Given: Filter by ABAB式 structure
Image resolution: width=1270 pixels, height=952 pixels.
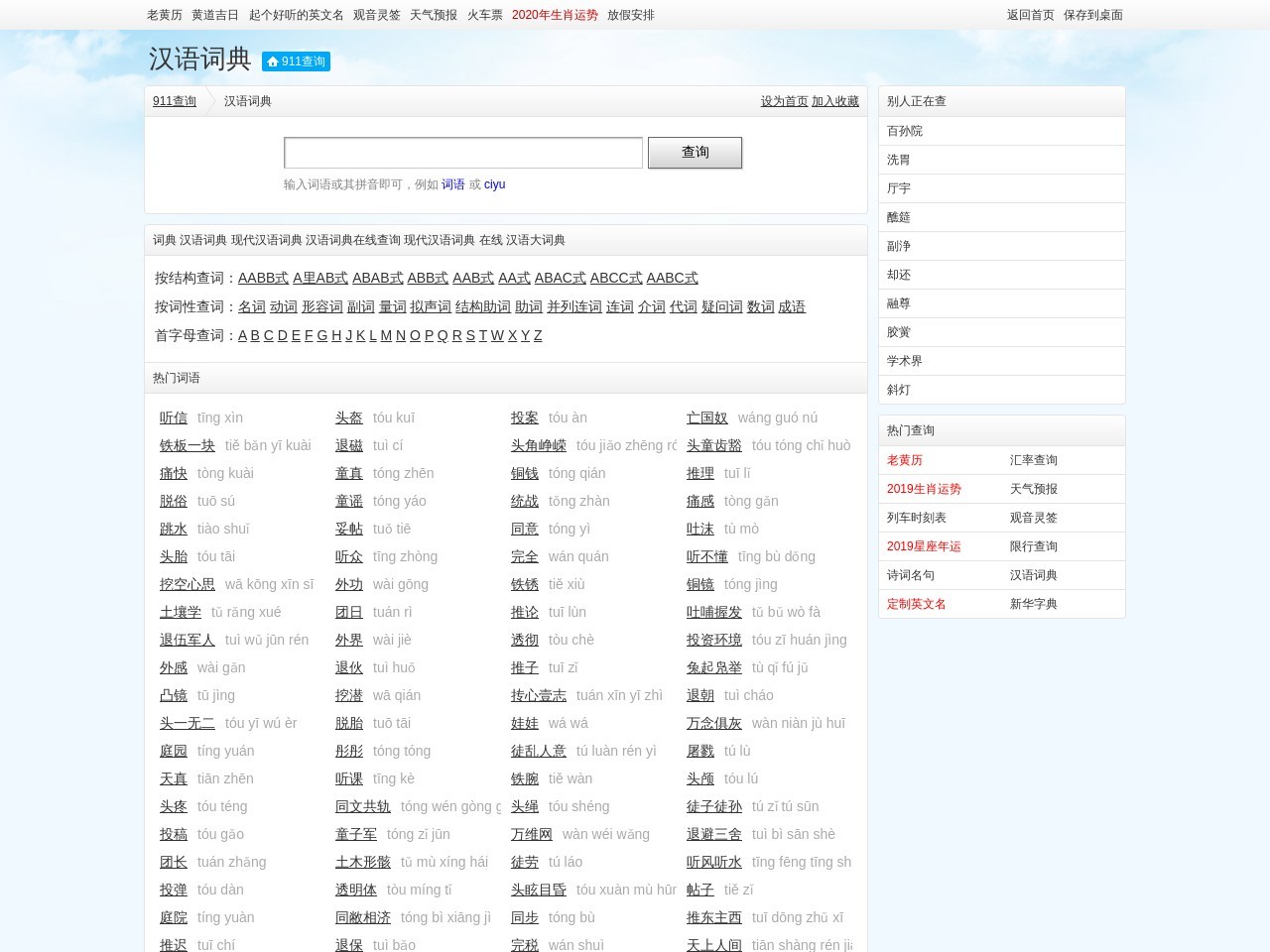Looking at the screenshot, I should pos(378,278).
